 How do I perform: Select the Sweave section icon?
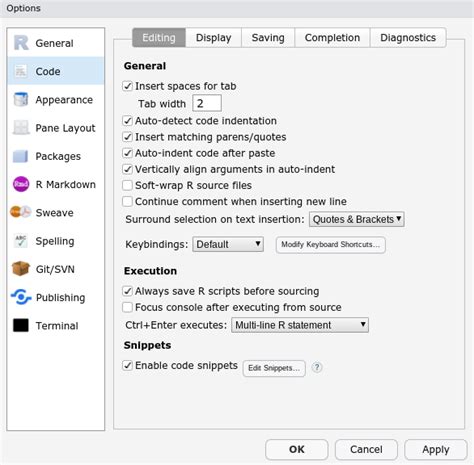click(21, 212)
